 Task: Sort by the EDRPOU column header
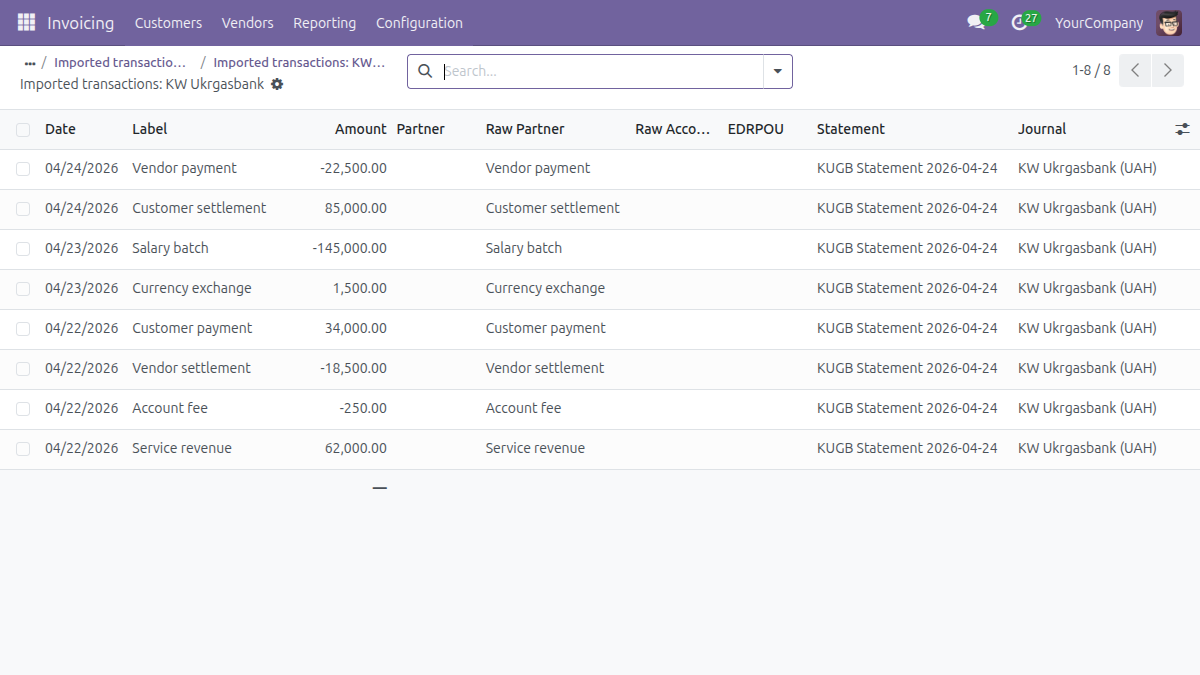coord(756,129)
